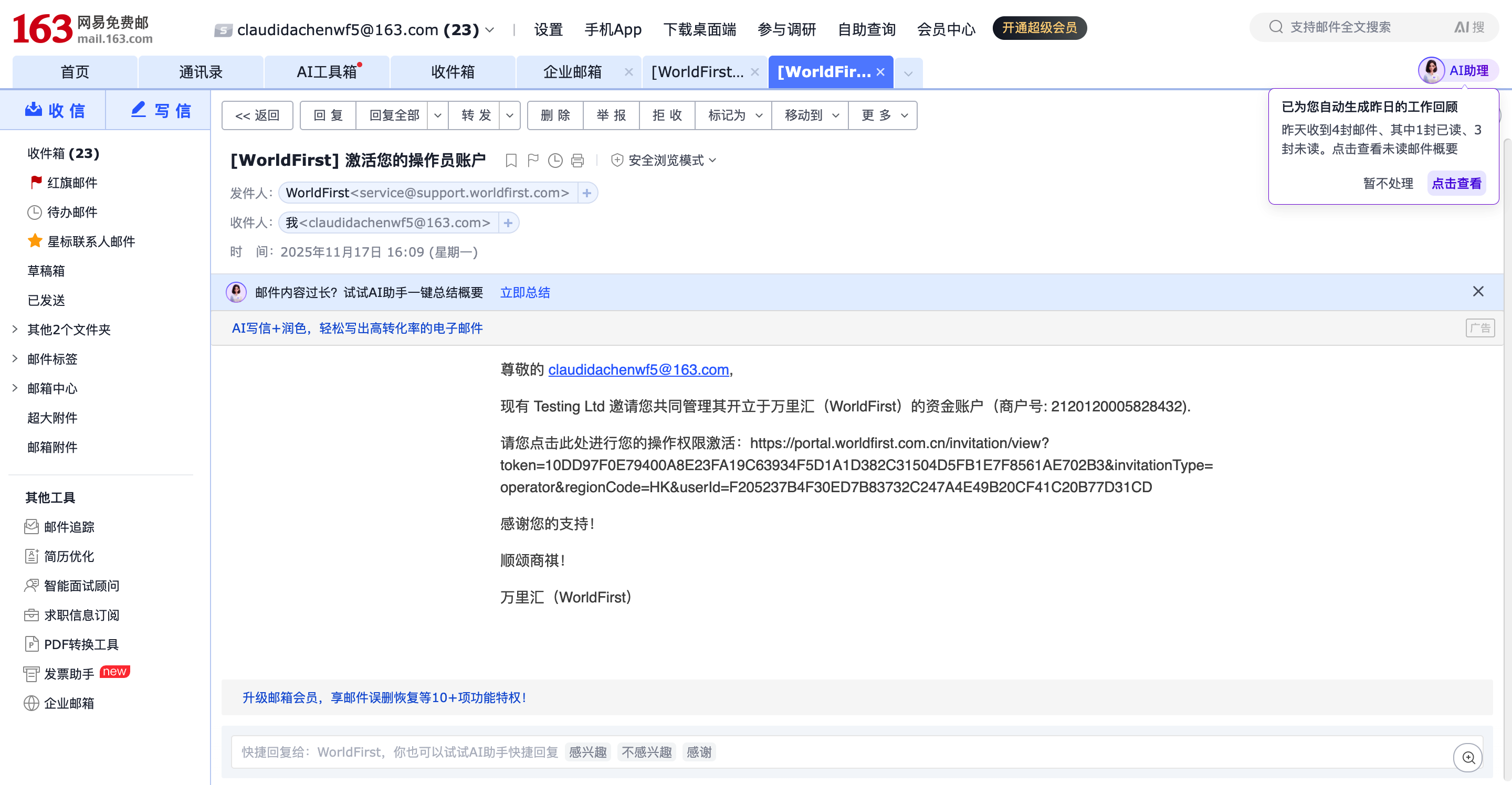Click the search magnifier icon in the search bar
This screenshot has width=1512, height=785.
point(1275,27)
